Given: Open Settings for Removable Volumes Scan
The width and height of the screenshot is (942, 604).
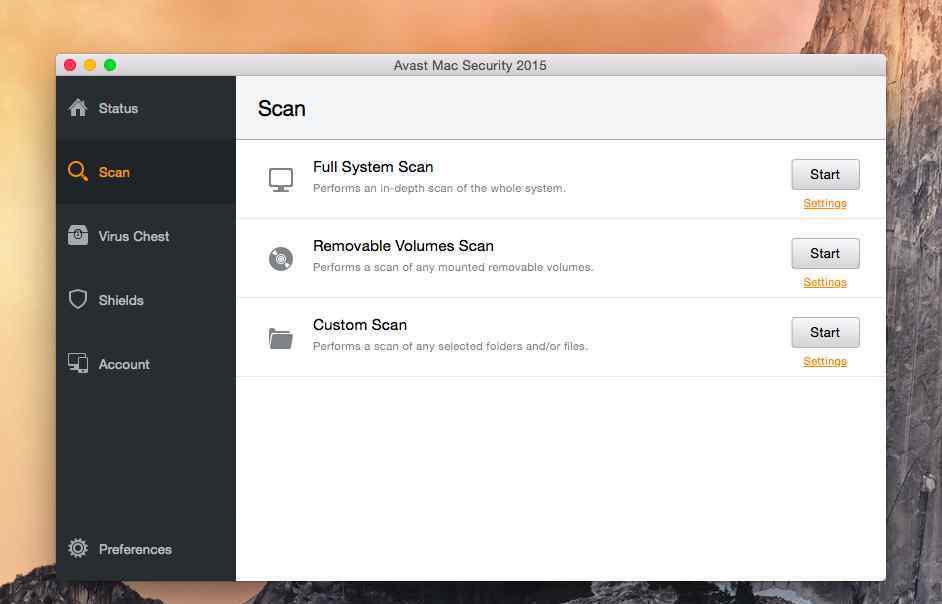Looking at the screenshot, I should [825, 282].
